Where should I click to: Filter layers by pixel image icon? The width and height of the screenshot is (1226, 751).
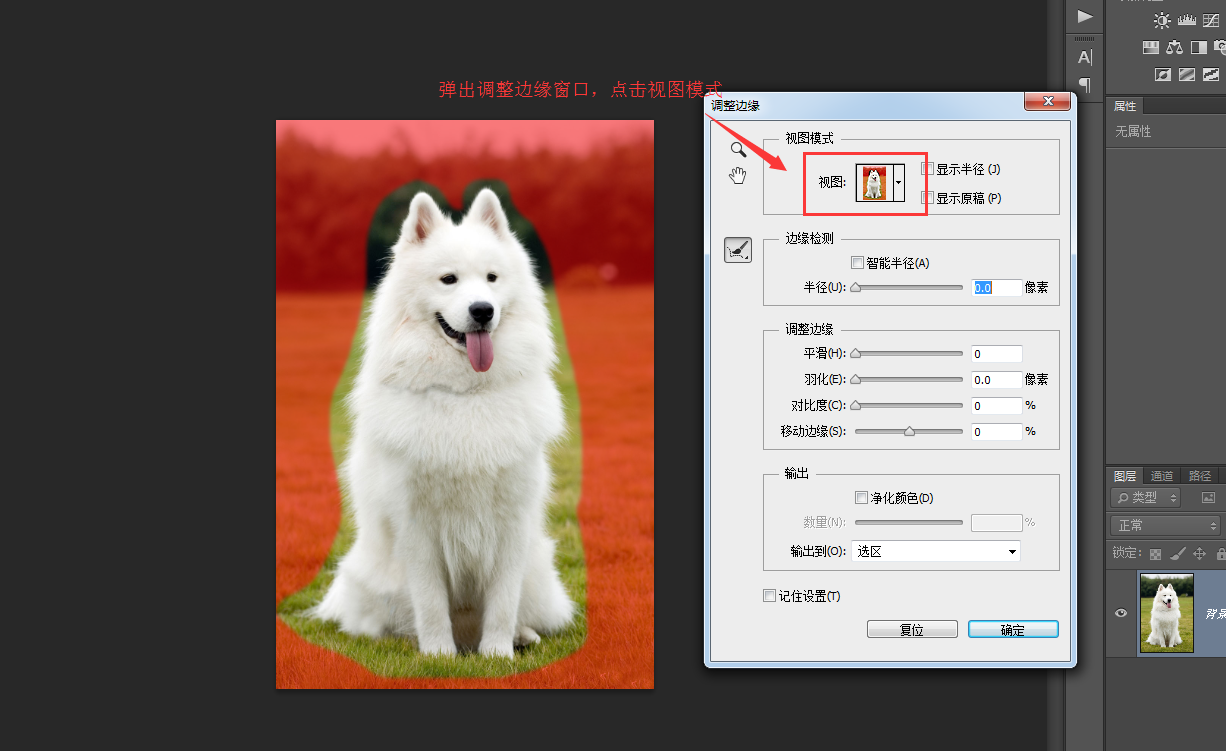pos(1208,497)
